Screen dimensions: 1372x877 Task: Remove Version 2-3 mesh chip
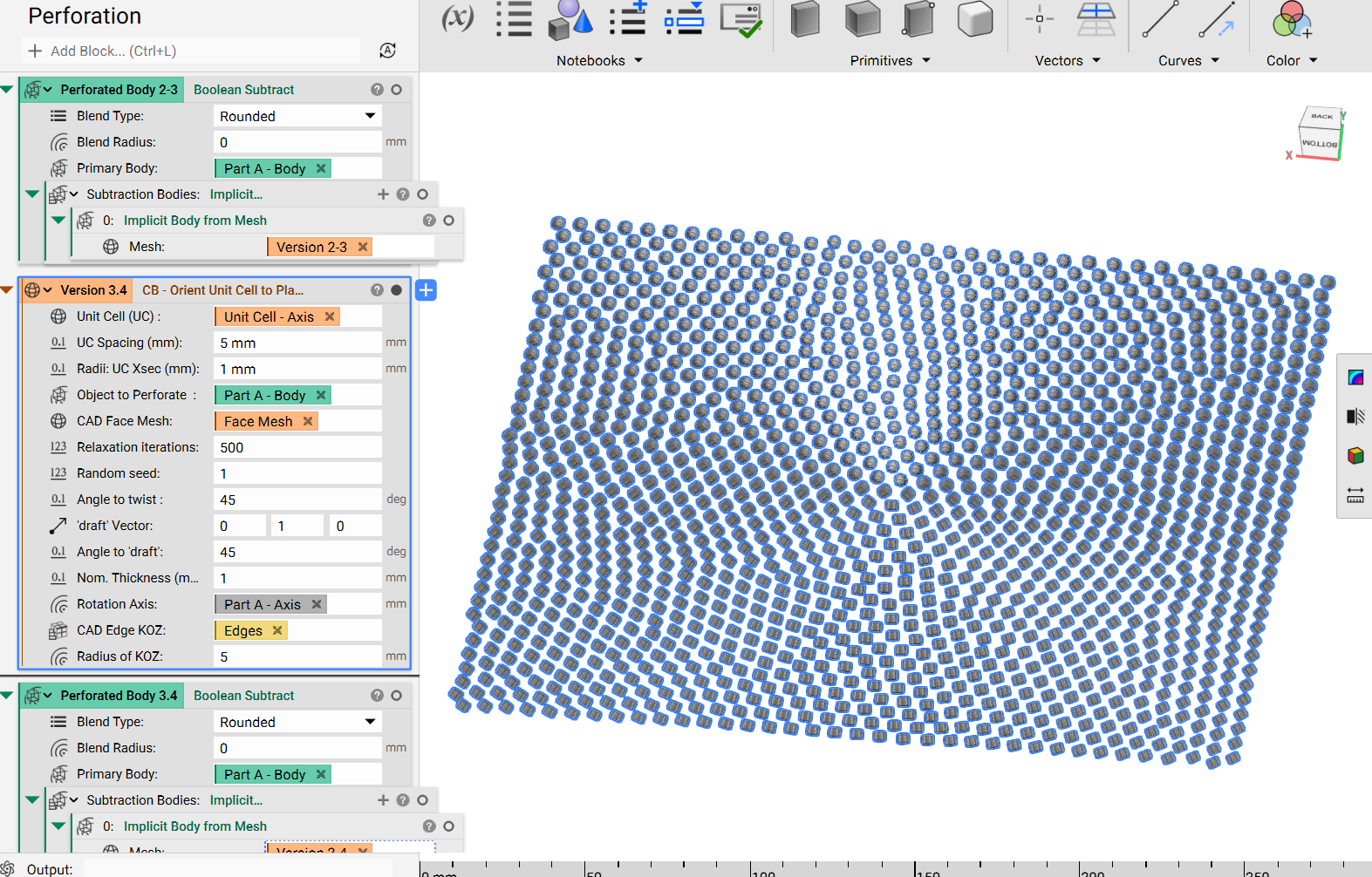click(x=363, y=247)
